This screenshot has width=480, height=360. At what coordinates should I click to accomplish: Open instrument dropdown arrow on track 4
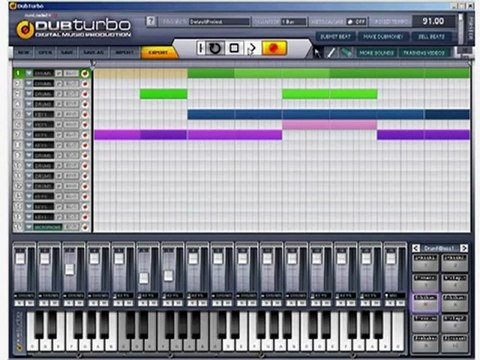tap(29, 104)
